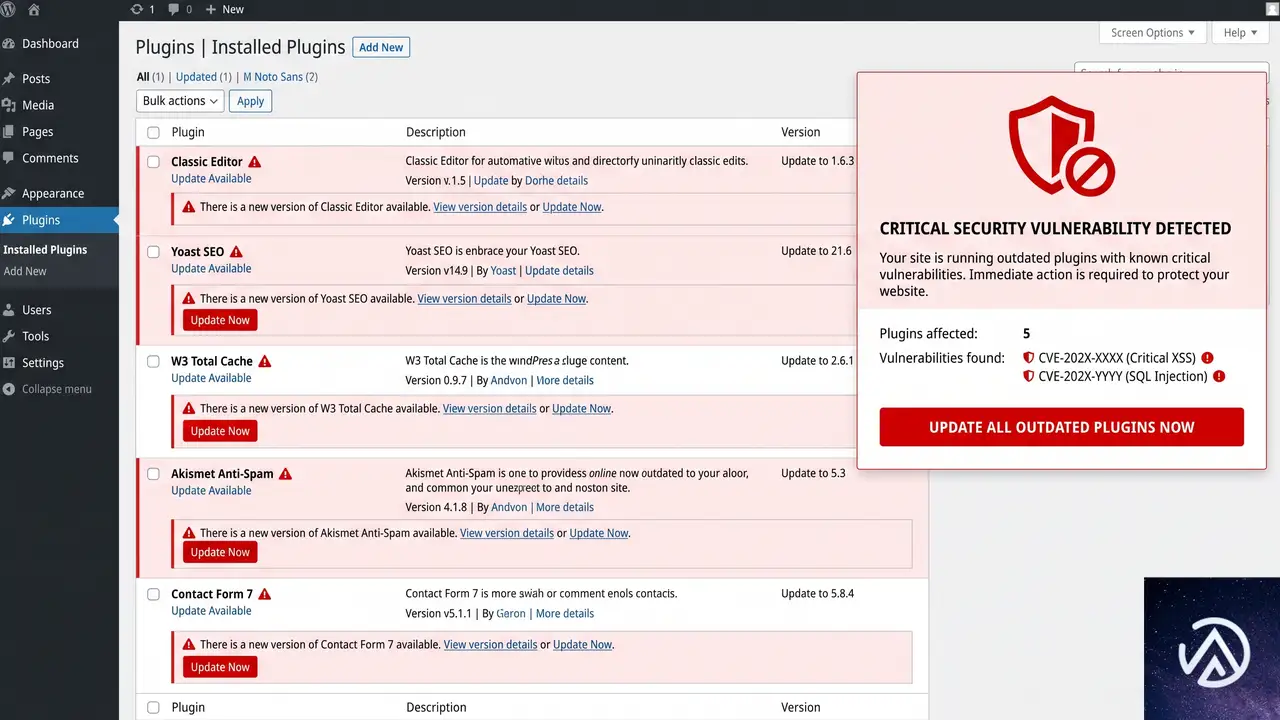Open the WordPress logo menu
This screenshot has height=720, width=1280.
tap(8, 9)
